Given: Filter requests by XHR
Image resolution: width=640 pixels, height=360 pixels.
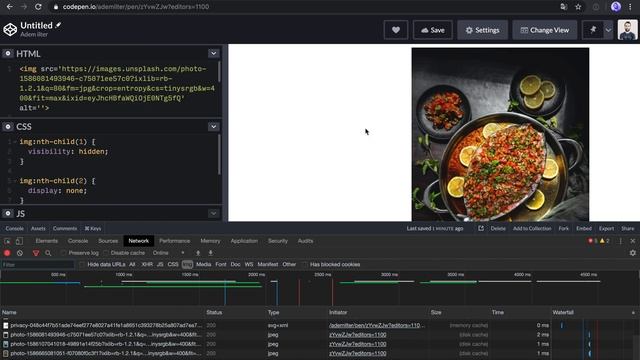Looking at the screenshot, I should pyautogui.click(x=147, y=264).
